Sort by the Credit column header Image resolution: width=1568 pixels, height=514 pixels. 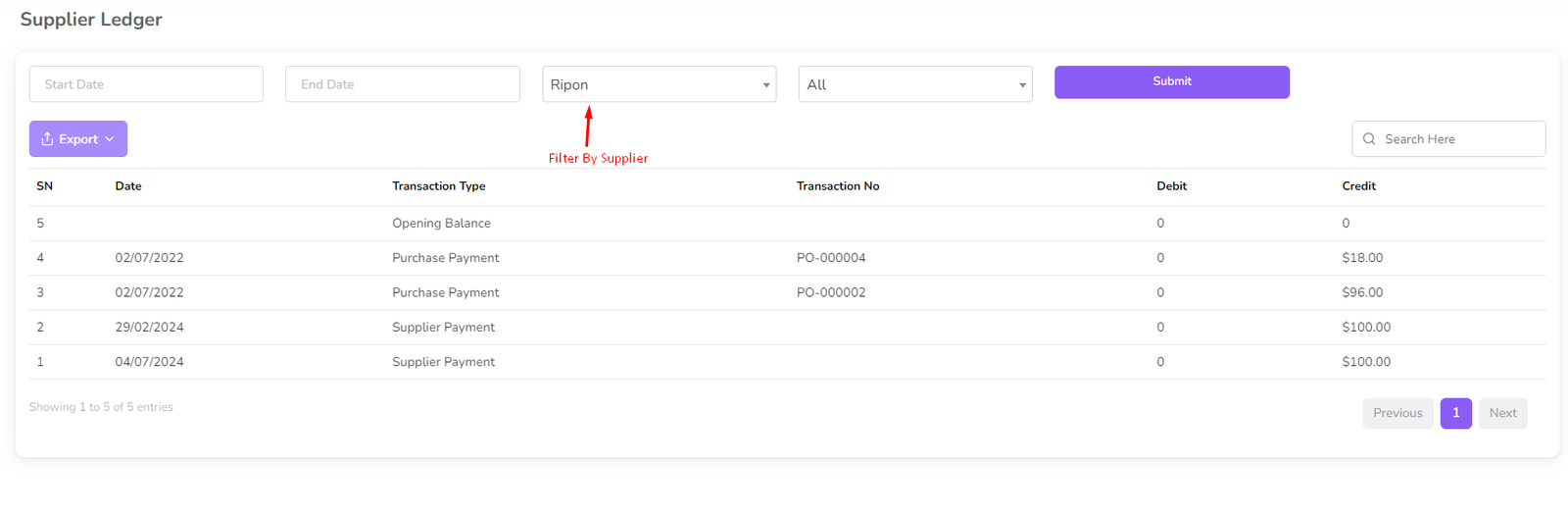[x=1358, y=186]
